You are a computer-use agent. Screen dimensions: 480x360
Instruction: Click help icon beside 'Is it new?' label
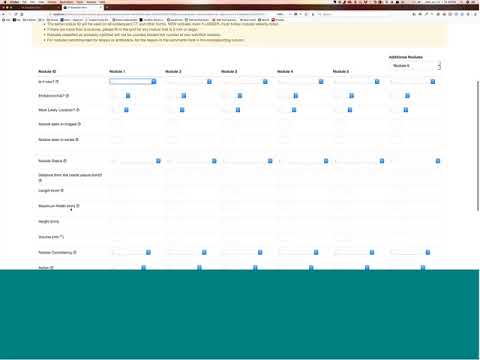tap(57, 82)
